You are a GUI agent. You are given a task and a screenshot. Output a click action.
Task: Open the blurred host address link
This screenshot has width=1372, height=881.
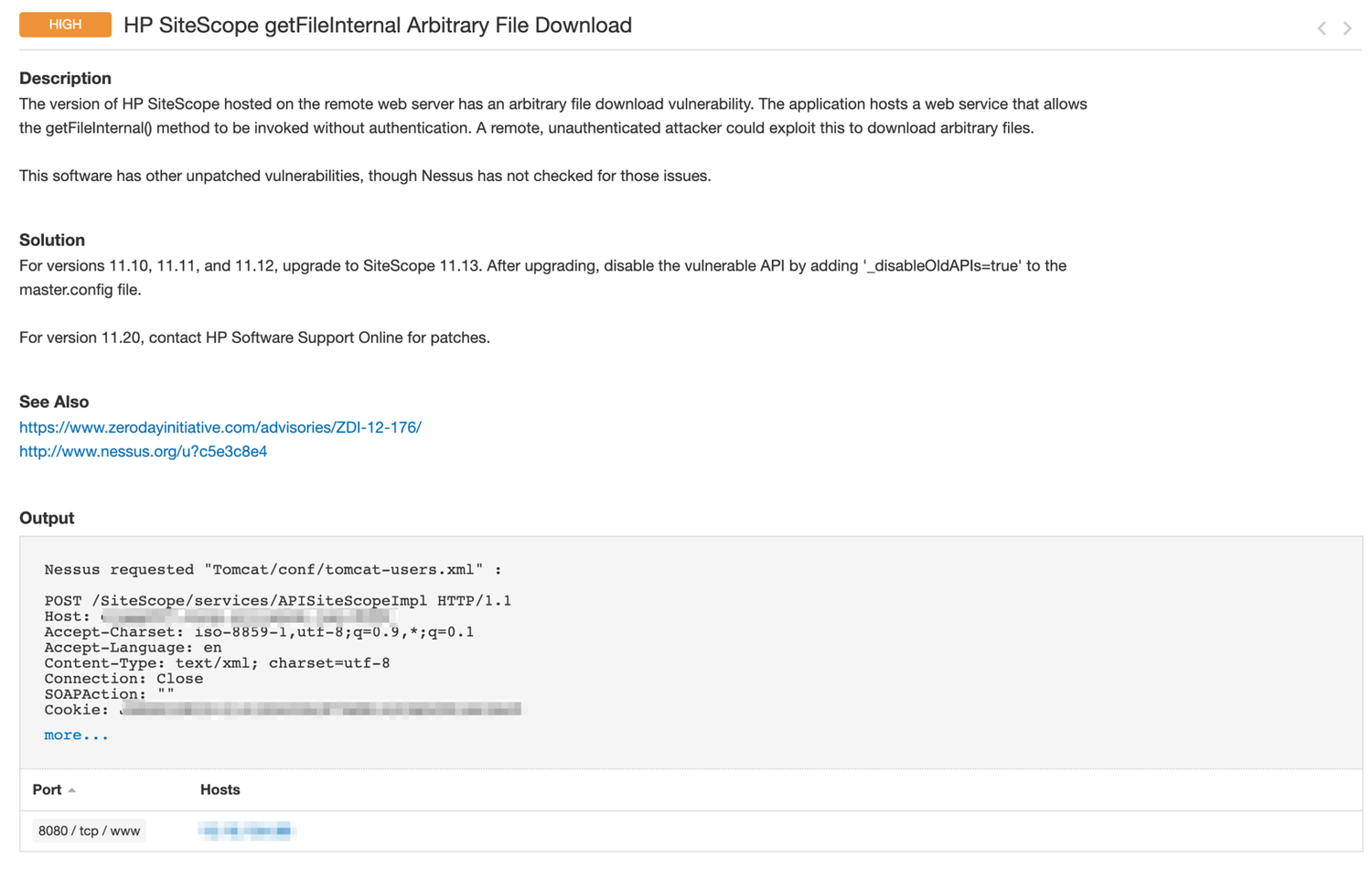pos(246,831)
